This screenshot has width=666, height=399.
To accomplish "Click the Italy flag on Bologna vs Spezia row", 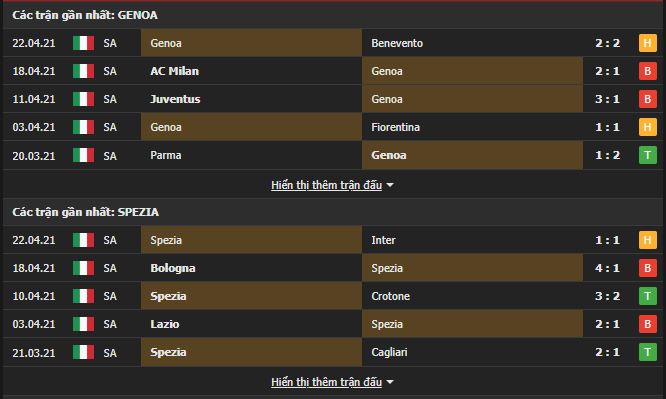I will coord(83,268).
